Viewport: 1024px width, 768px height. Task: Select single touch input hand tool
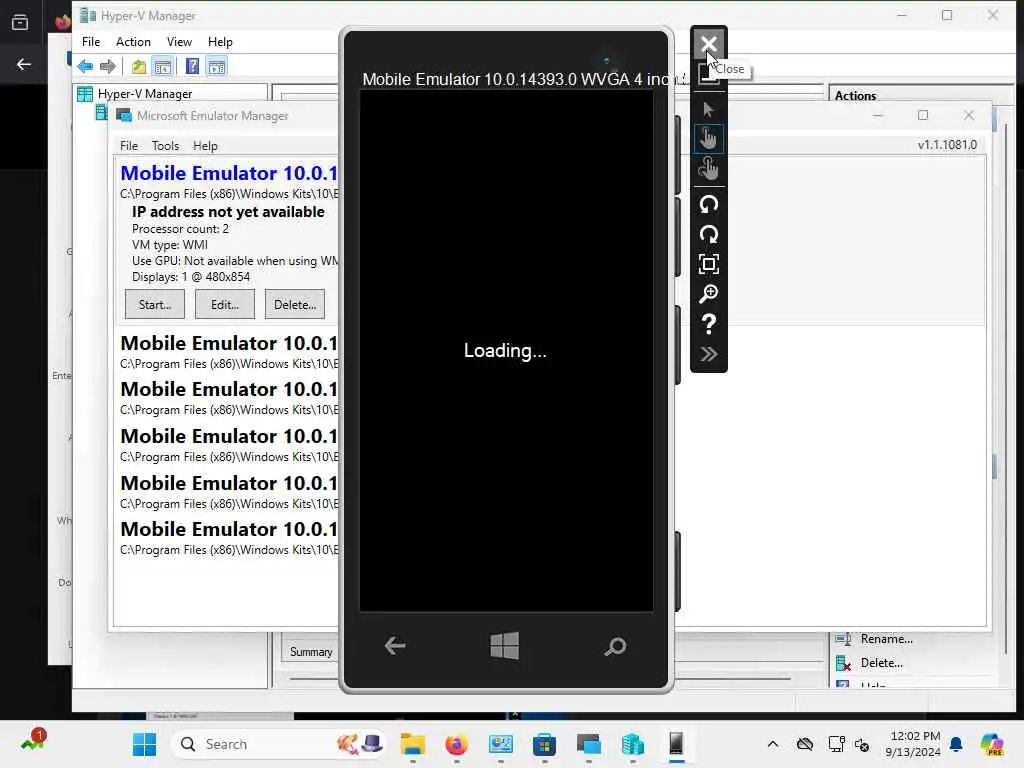pos(709,138)
